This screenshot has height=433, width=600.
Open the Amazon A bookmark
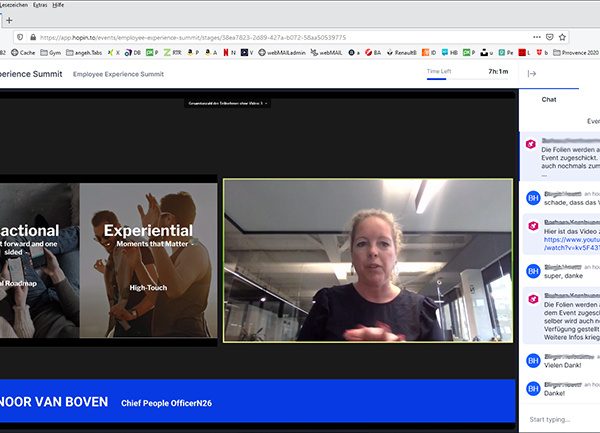tap(211, 52)
